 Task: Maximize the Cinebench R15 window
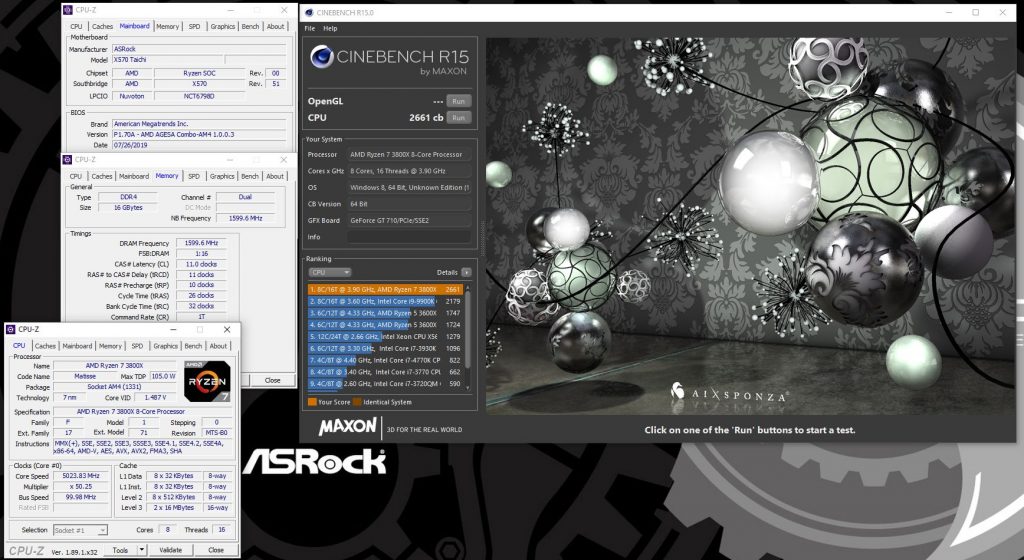click(x=976, y=12)
